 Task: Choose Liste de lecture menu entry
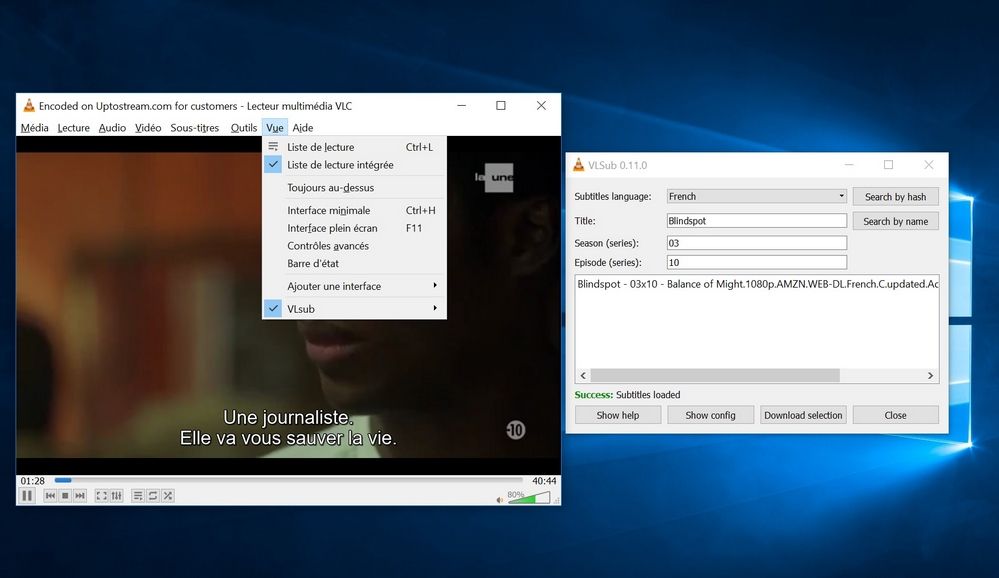click(354, 147)
